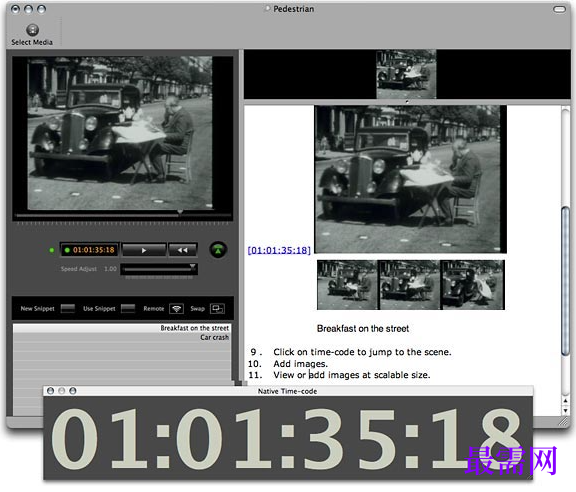
Task: Click the 'Add images.' list item
Action: point(300,364)
